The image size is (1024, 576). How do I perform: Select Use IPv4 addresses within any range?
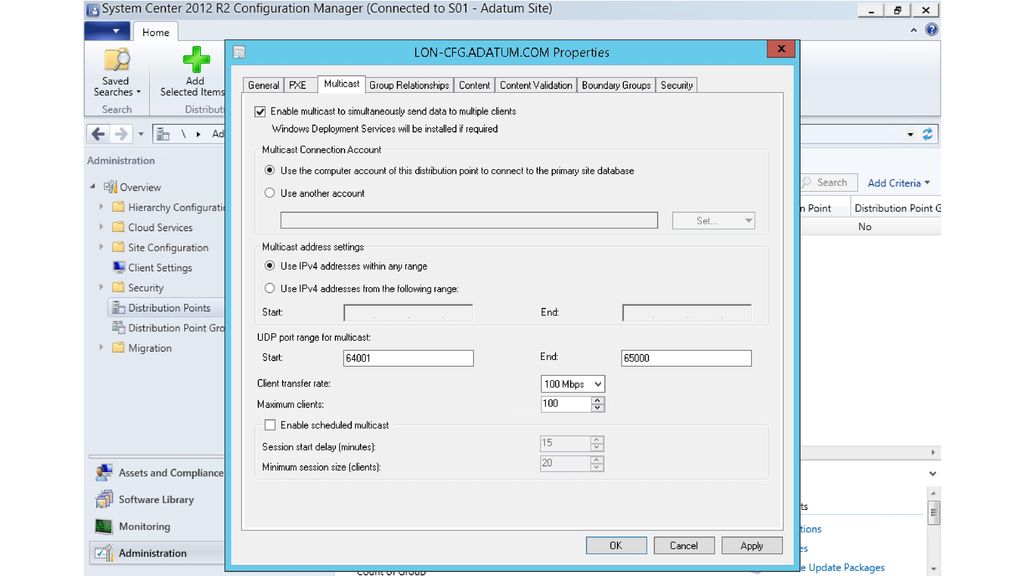[x=270, y=266]
